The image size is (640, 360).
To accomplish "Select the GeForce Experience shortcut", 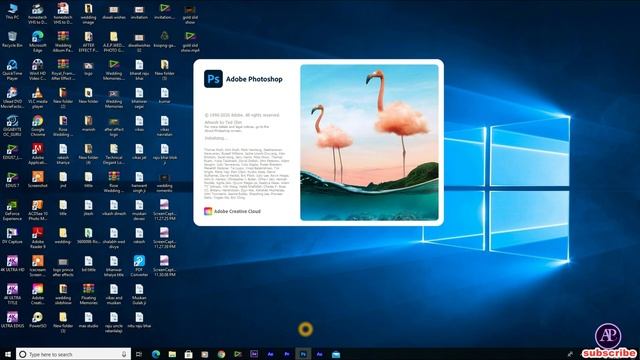I will pos(12,210).
